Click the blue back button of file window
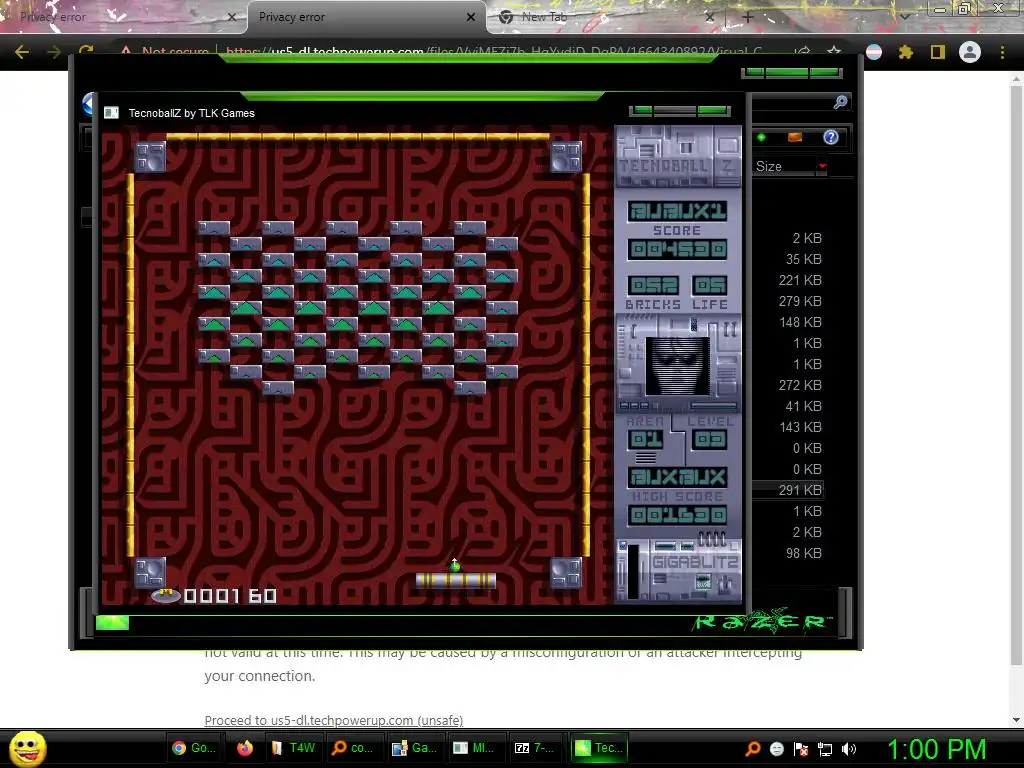The height and width of the screenshot is (768, 1024). pyautogui.click(x=89, y=104)
